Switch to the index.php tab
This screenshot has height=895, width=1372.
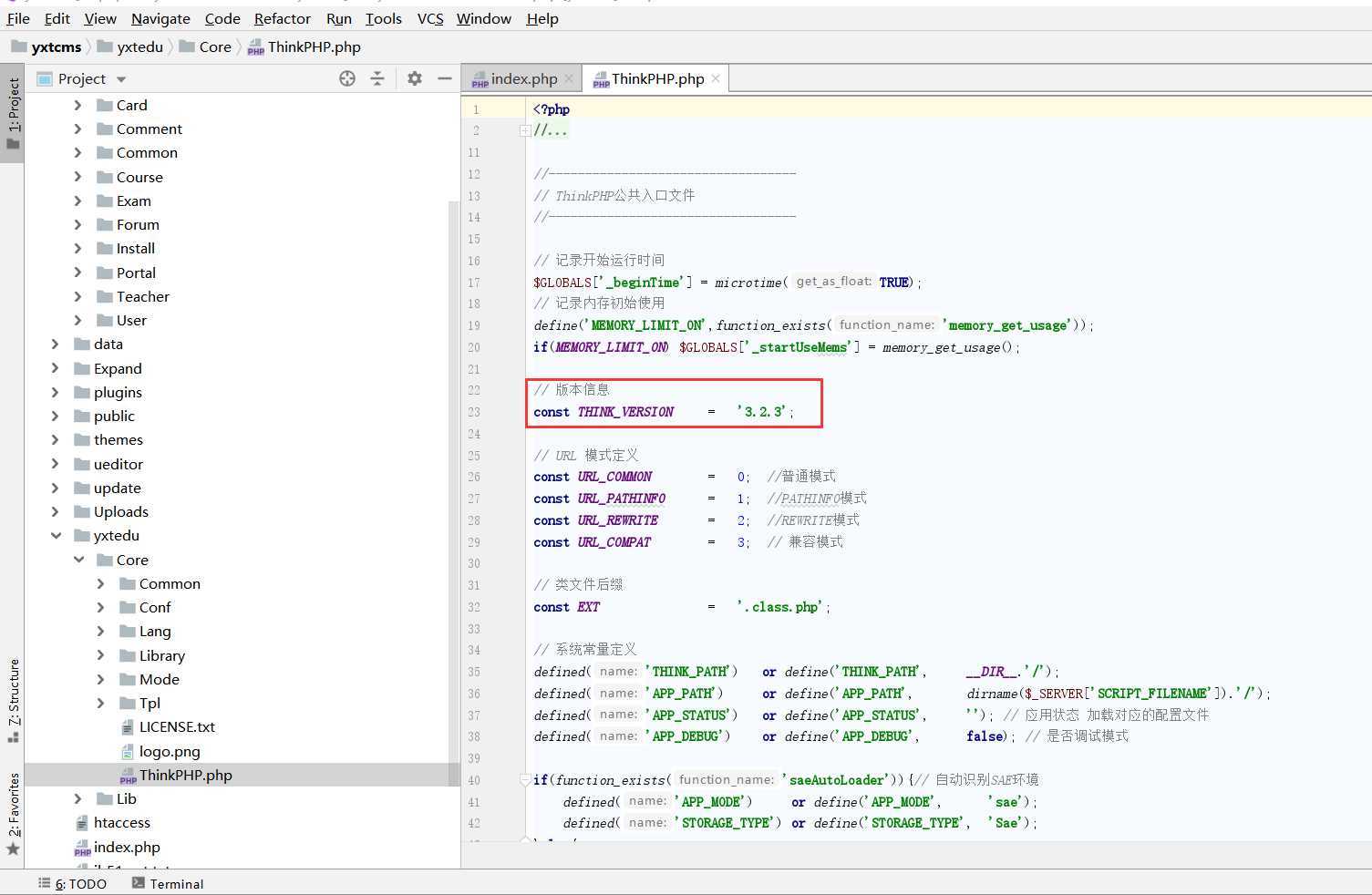click(x=523, y=78)
